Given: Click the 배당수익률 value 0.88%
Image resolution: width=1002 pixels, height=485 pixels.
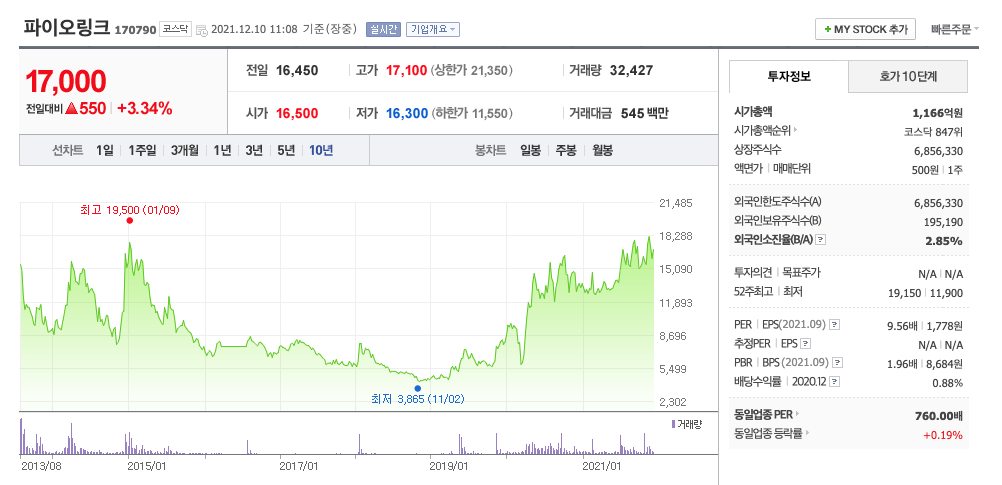Looking at the screenshot, I should (948, 383).
